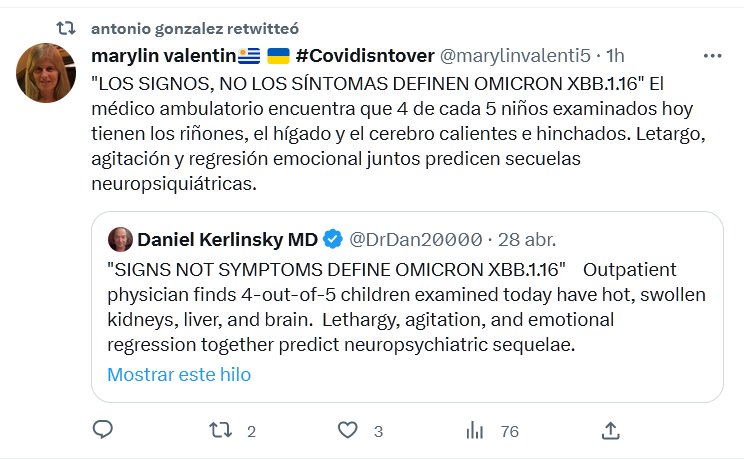The image size is (744, 460).
Task: Open marylin valentin's profile picture
Action: tap(47, 72)
